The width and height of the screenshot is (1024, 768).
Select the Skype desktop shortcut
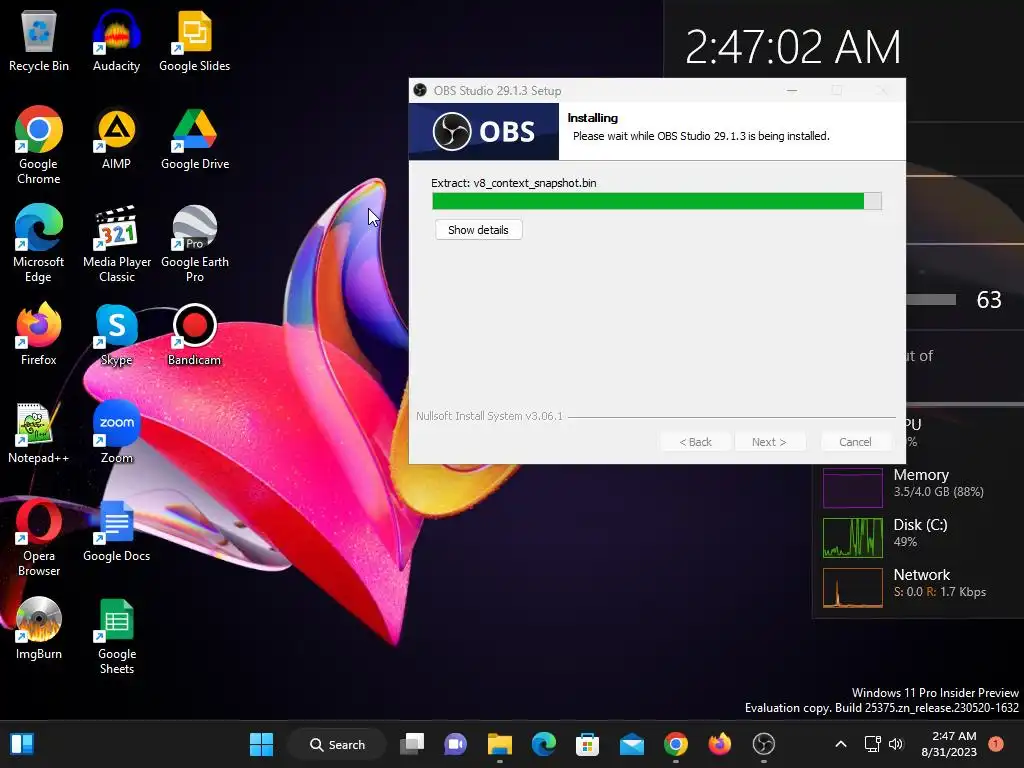[116, 334]
